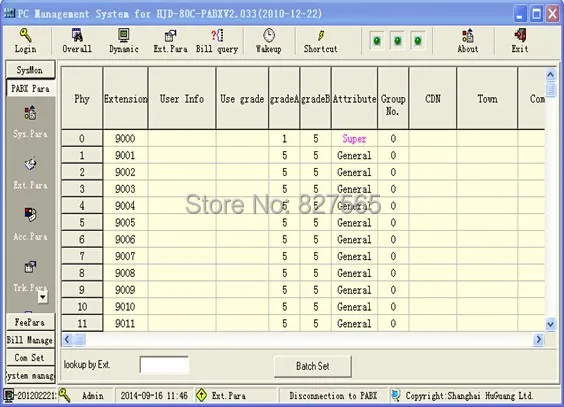The width and height of the screenshot is (564, 407).
Task: Maximize the PC Management System window
Action: [x=536, y=14]
